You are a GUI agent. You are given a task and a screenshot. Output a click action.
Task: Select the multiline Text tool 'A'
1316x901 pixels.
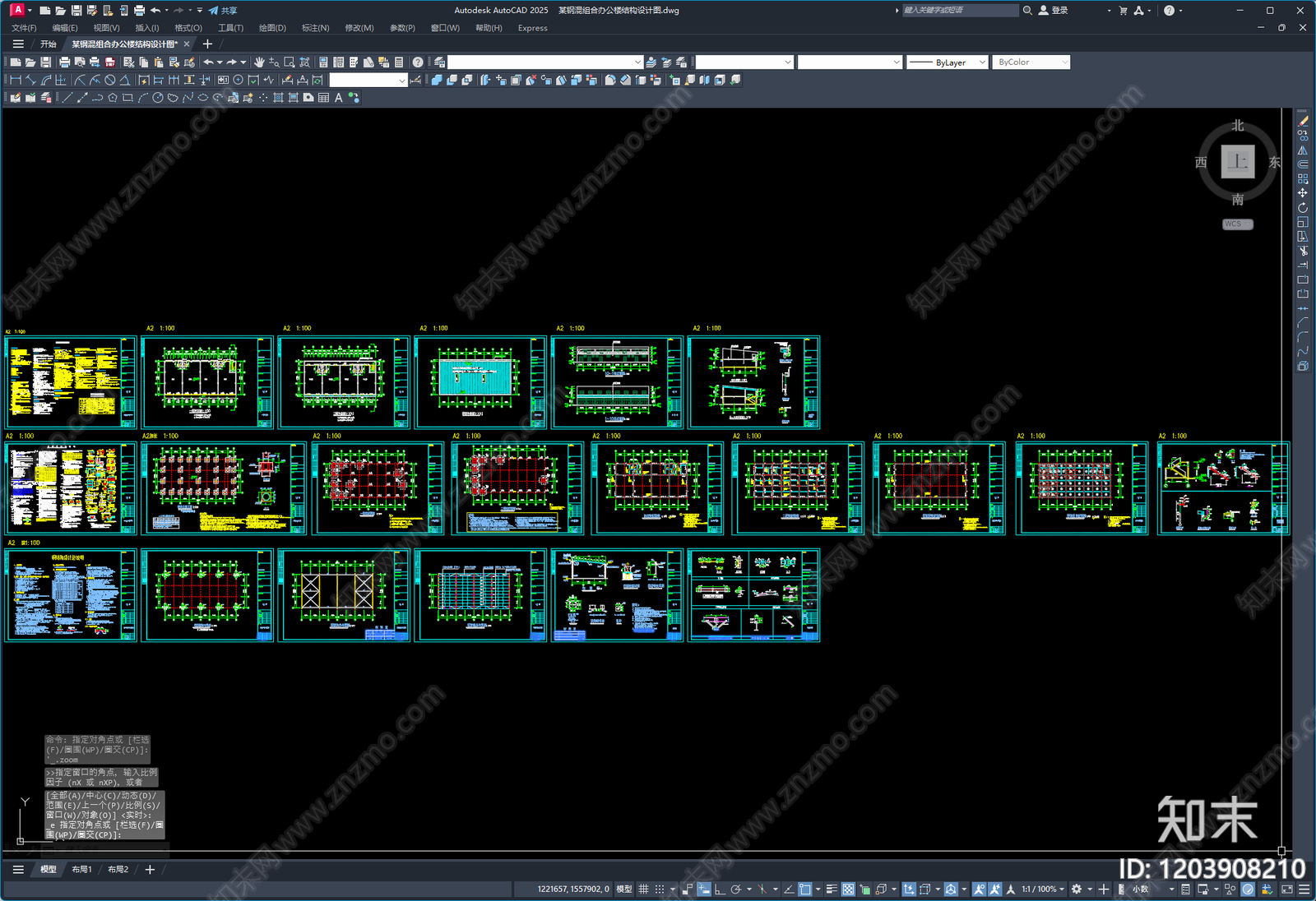pos(338,98)
